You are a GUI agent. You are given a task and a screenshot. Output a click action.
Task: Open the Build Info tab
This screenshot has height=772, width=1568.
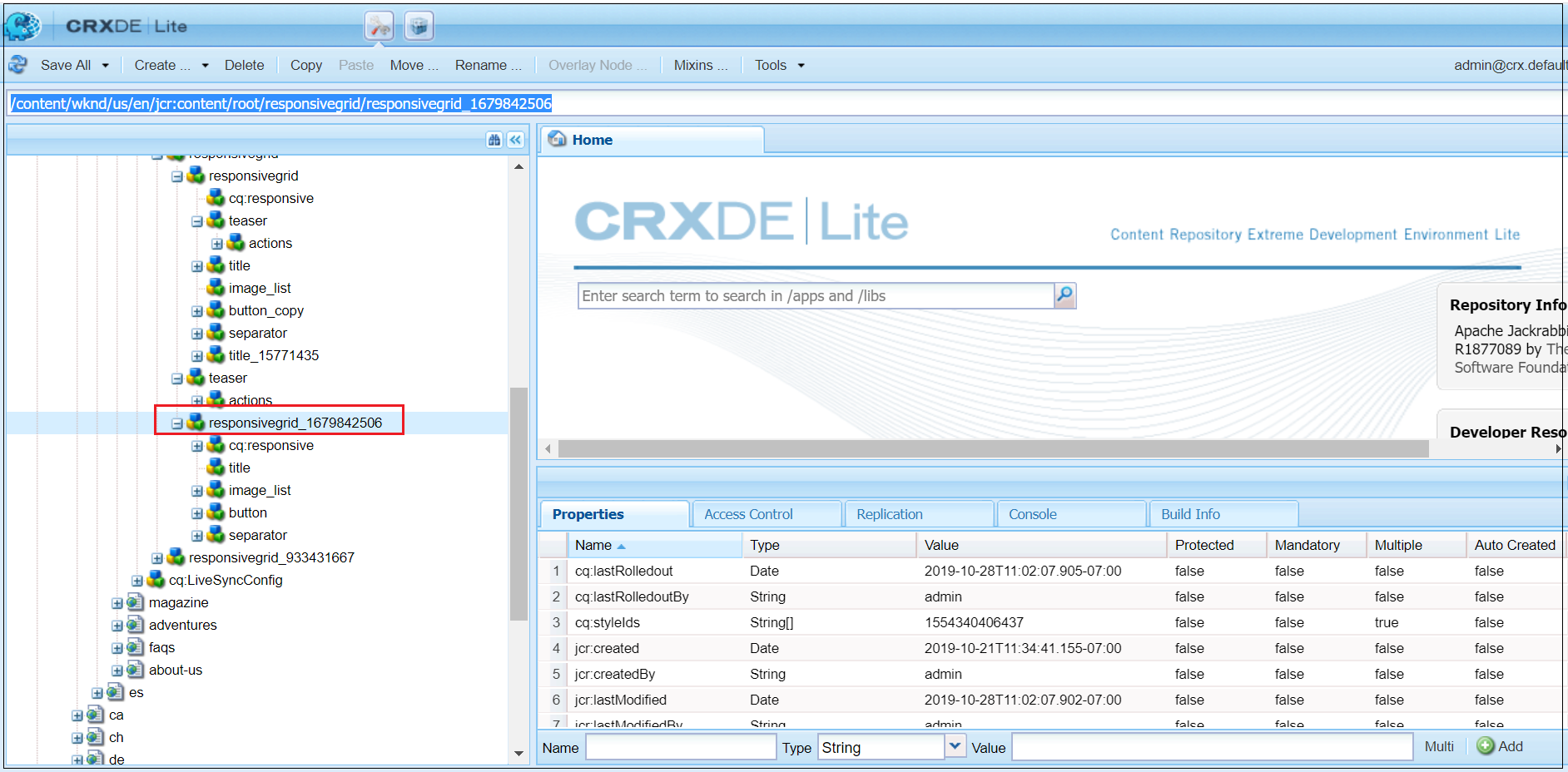coord(1223,514)
